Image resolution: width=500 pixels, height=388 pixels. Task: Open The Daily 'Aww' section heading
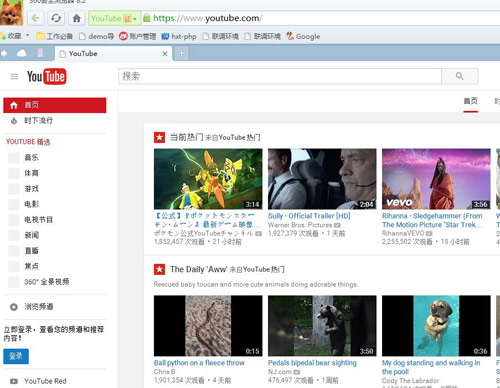(199, 269)
